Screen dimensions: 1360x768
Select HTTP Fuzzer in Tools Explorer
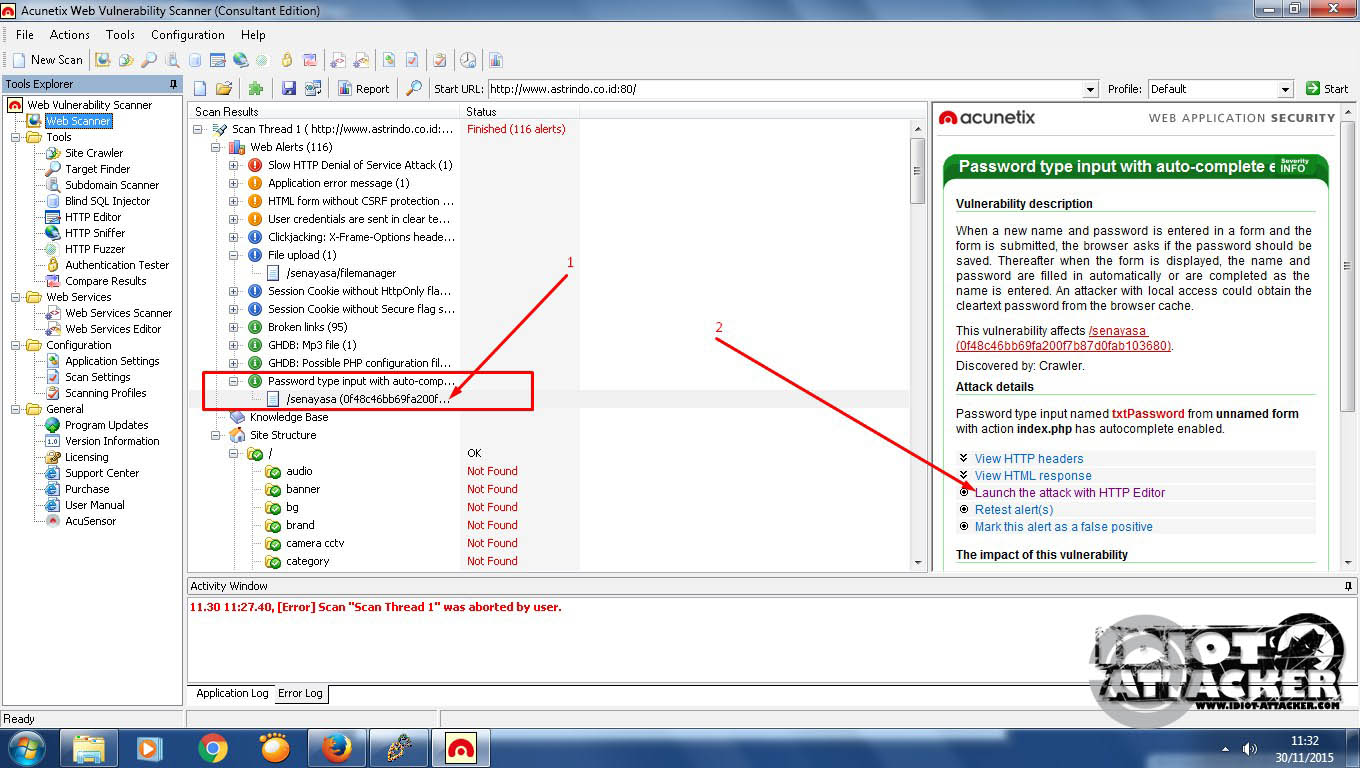pyautogui.click(x=95, y=249)
